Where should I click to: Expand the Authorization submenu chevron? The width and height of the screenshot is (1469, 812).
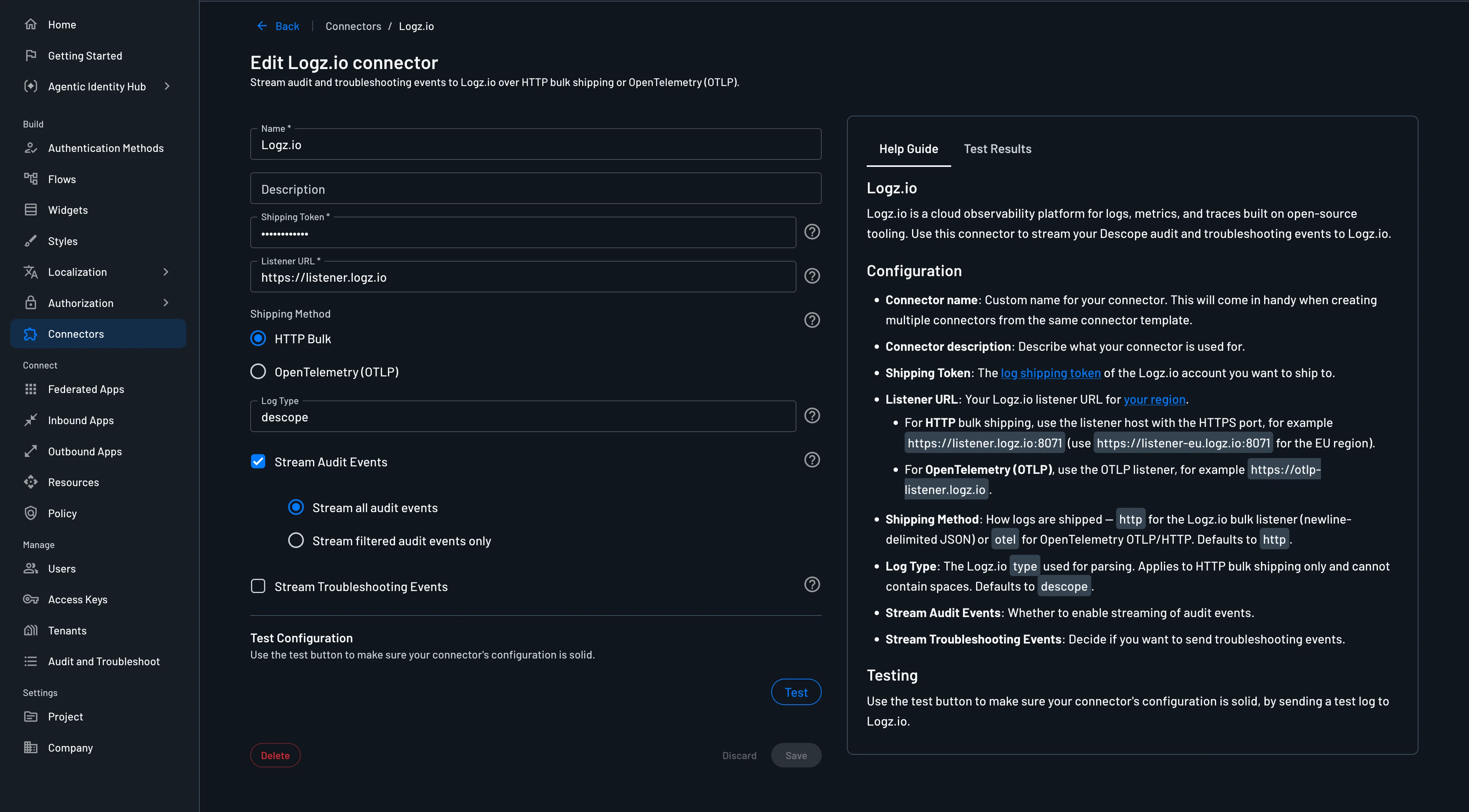(x=166, y=303)
